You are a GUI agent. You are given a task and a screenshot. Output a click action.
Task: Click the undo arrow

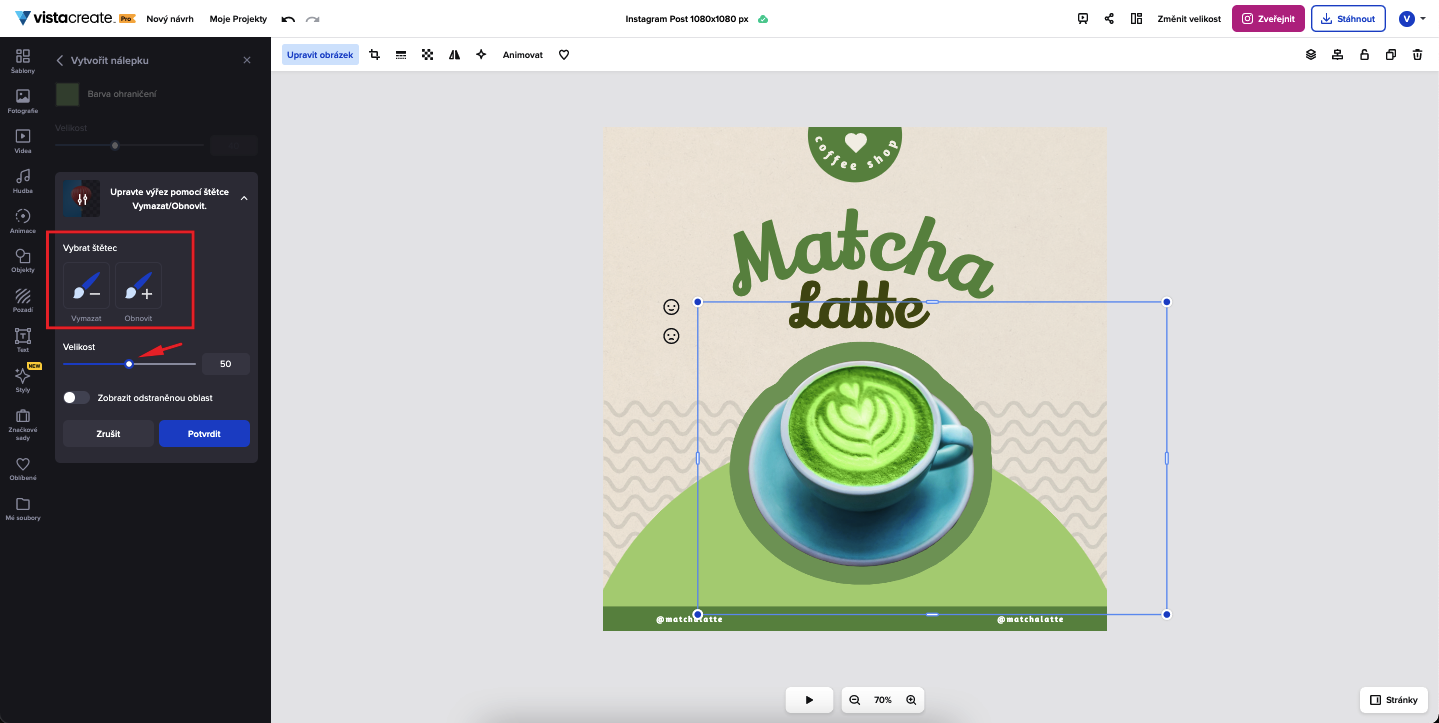(x=288, y=19)
